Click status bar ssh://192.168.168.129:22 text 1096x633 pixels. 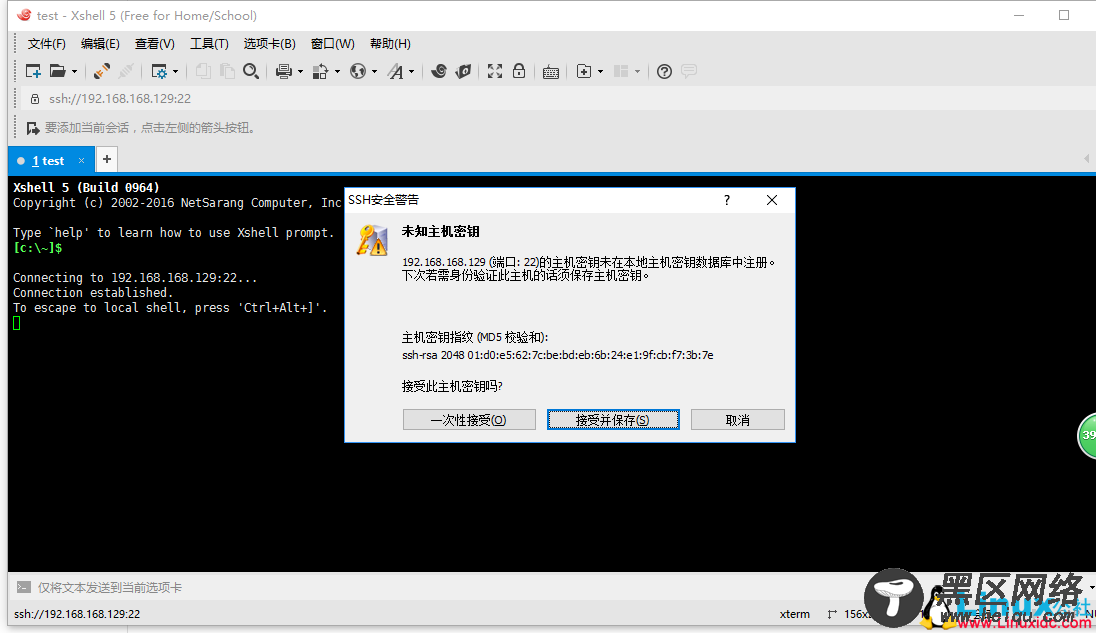point(77,614)
